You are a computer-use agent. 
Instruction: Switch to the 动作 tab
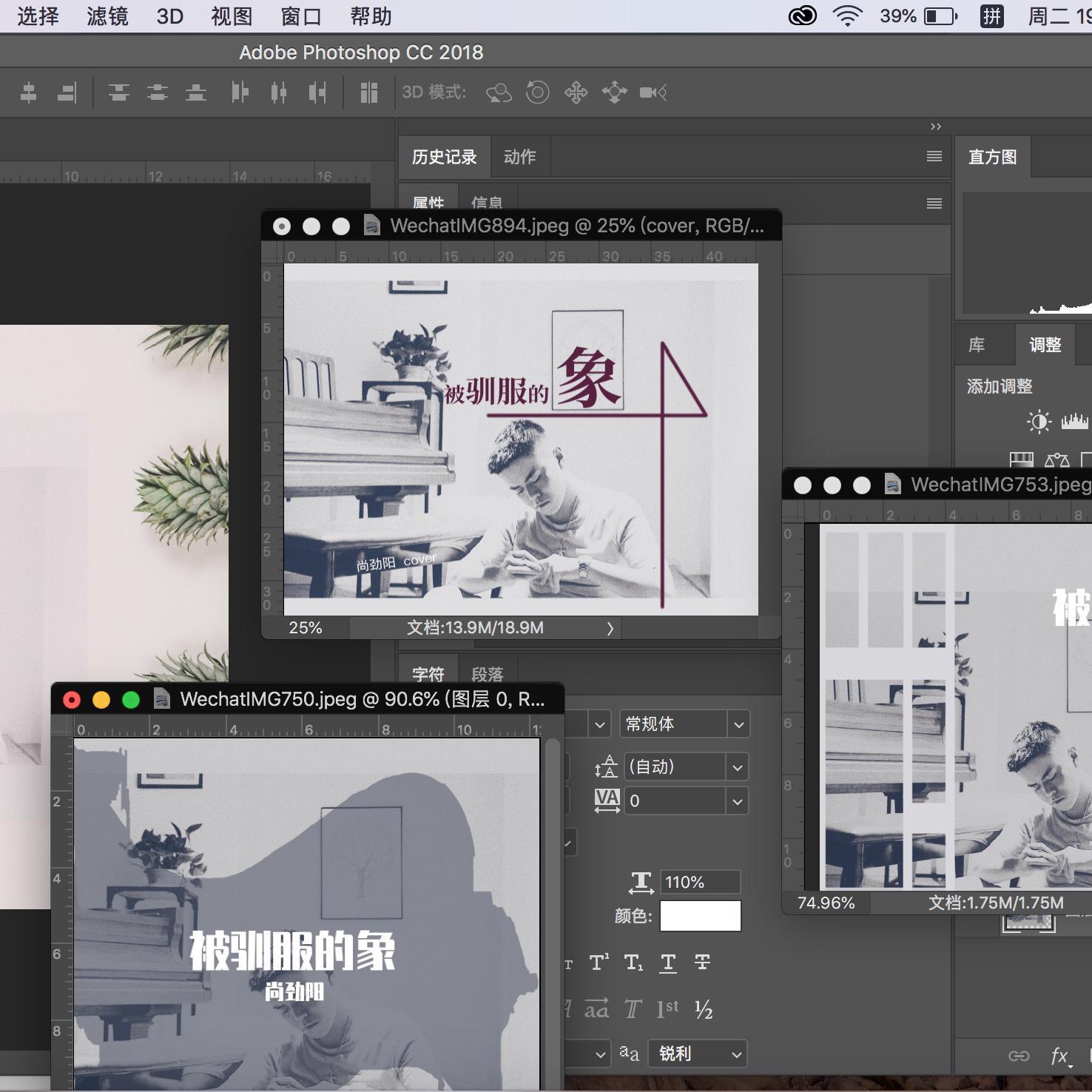519,157
